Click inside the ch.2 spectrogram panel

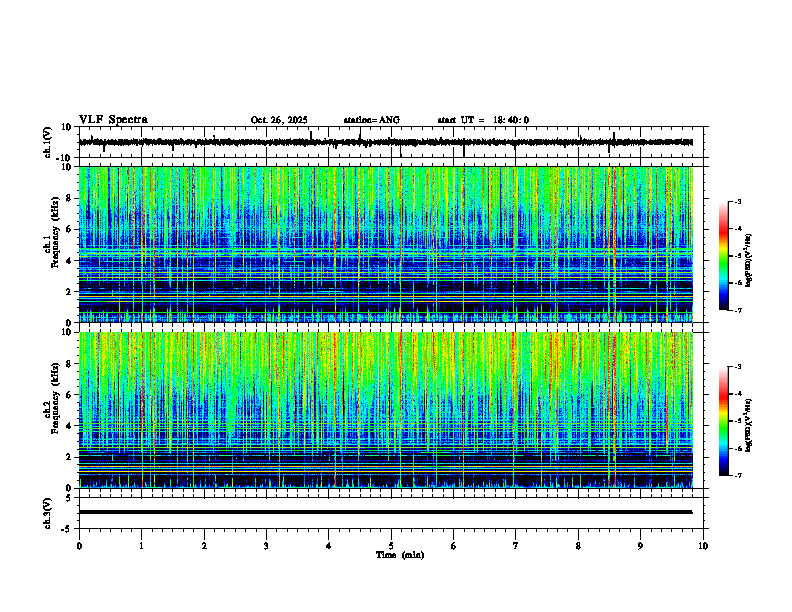[385, 410]
